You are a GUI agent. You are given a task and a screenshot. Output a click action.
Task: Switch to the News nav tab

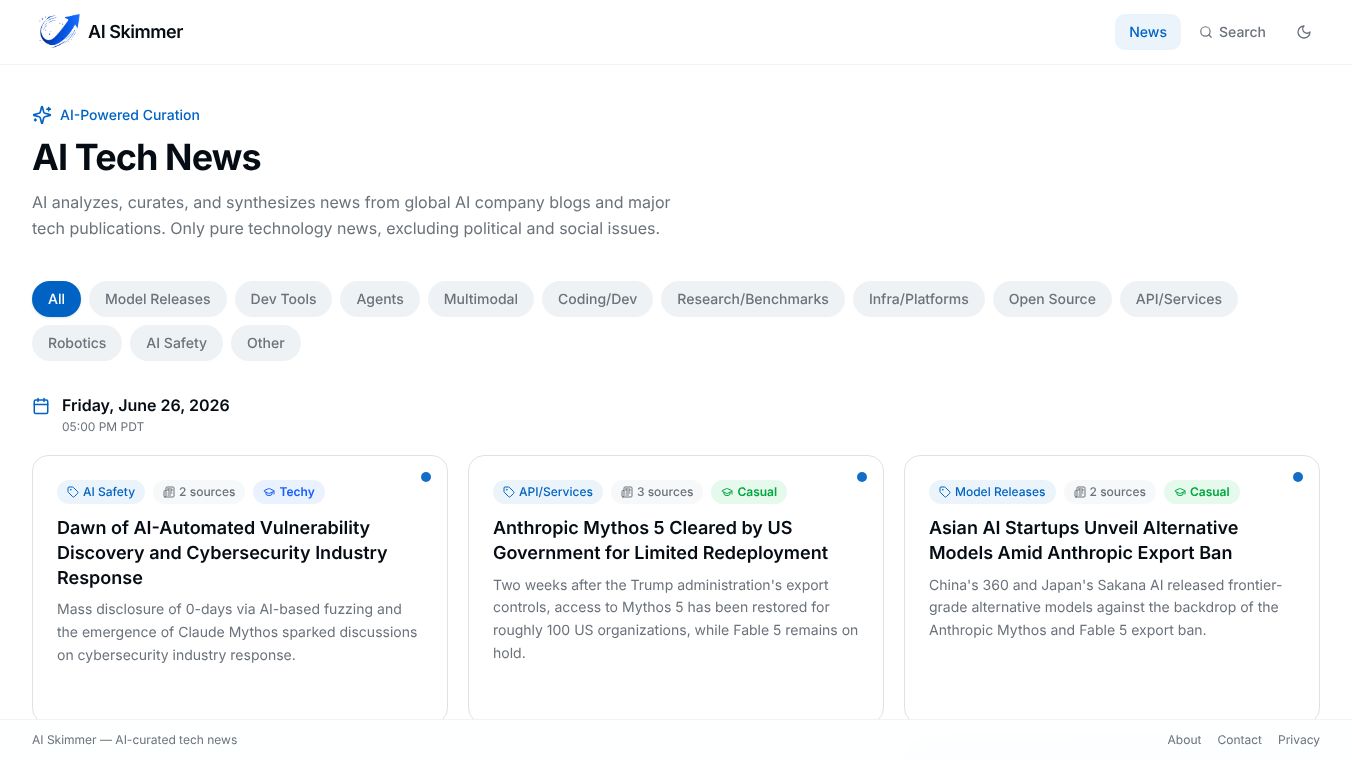[1148, 32]
